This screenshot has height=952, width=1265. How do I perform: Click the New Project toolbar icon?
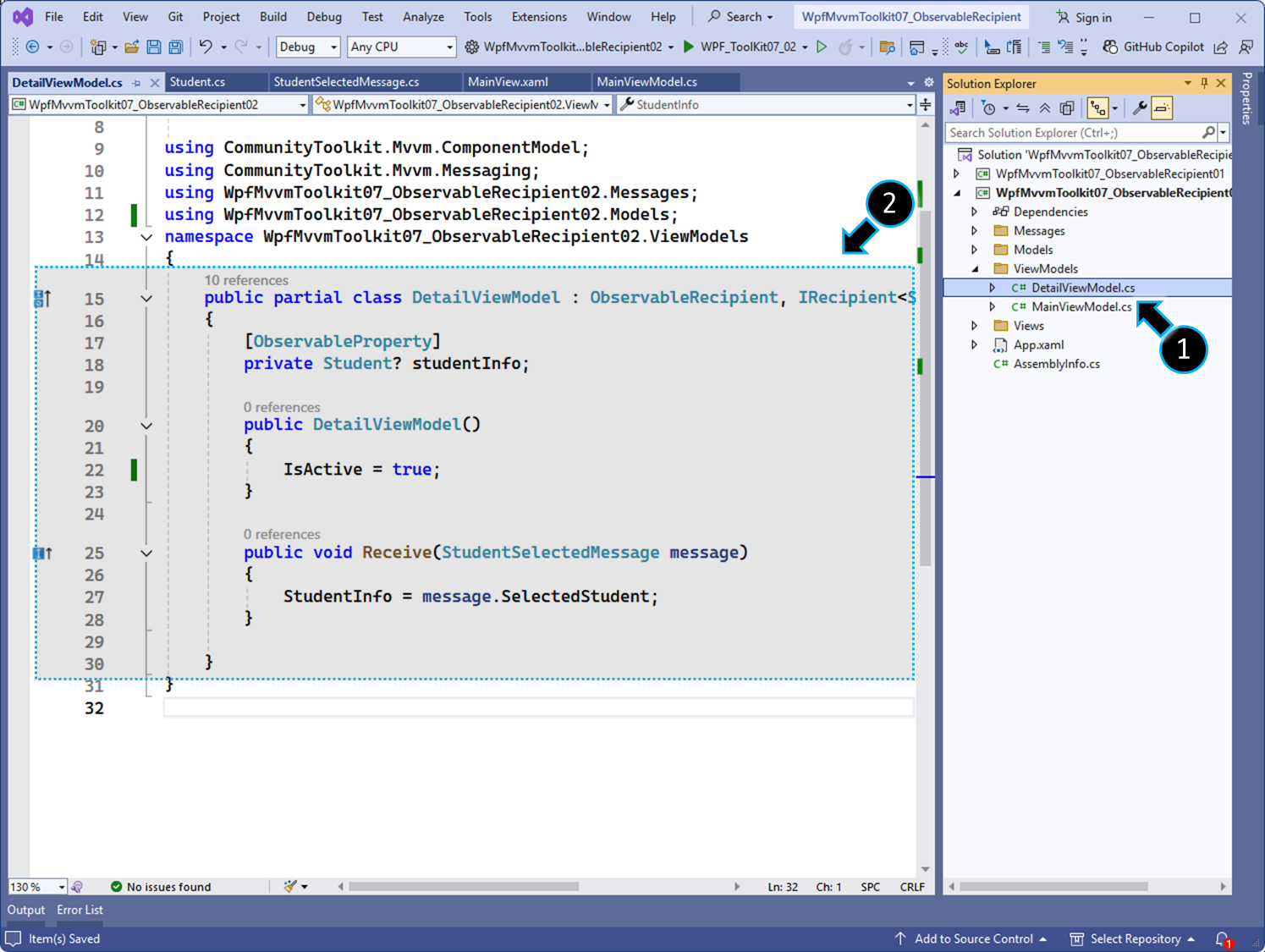pos(98,47)
